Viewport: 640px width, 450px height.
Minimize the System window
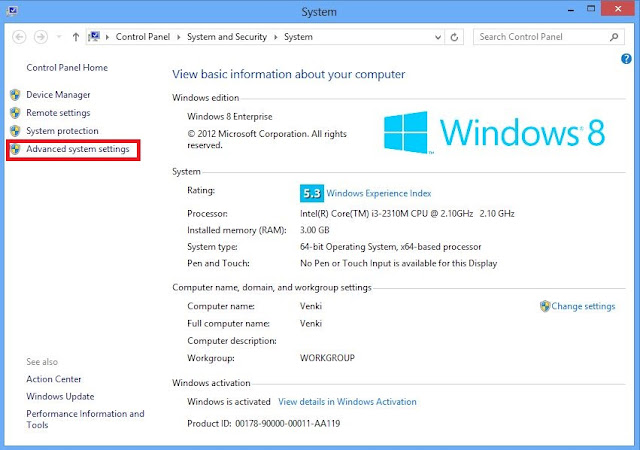click(x=571, y=9)
